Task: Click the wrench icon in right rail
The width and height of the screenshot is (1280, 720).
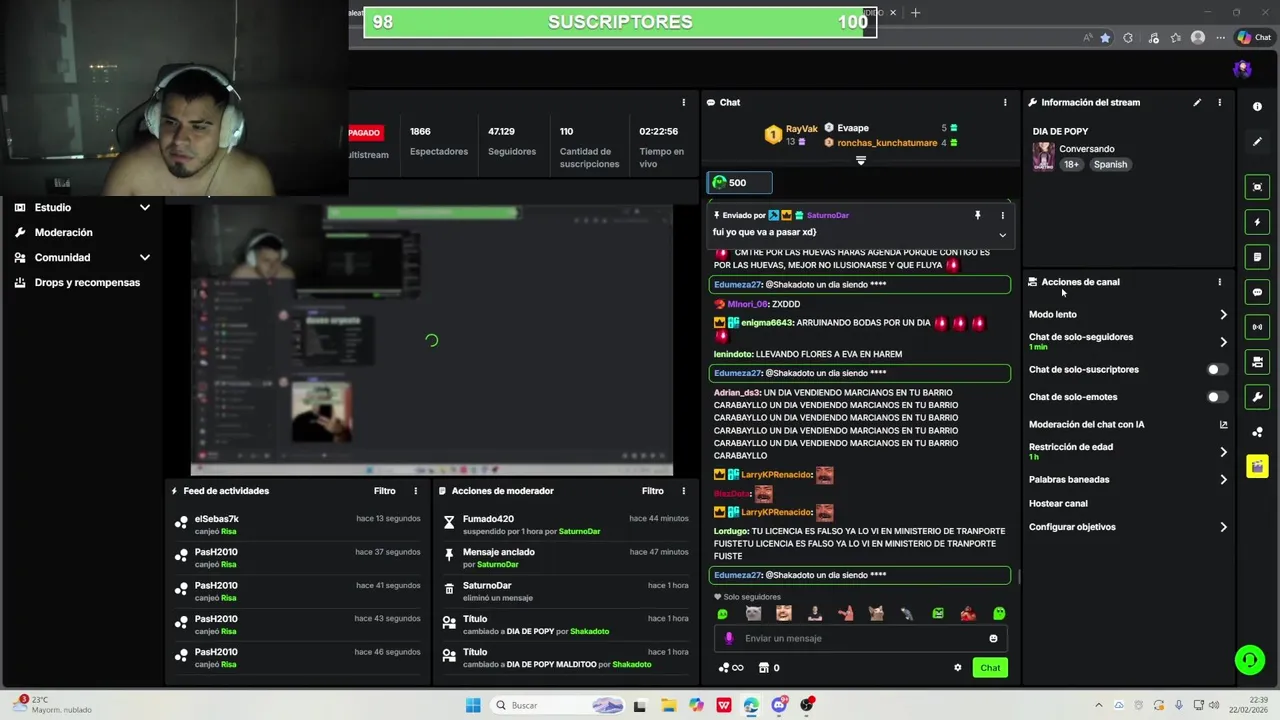Action: pos(1257,397)
